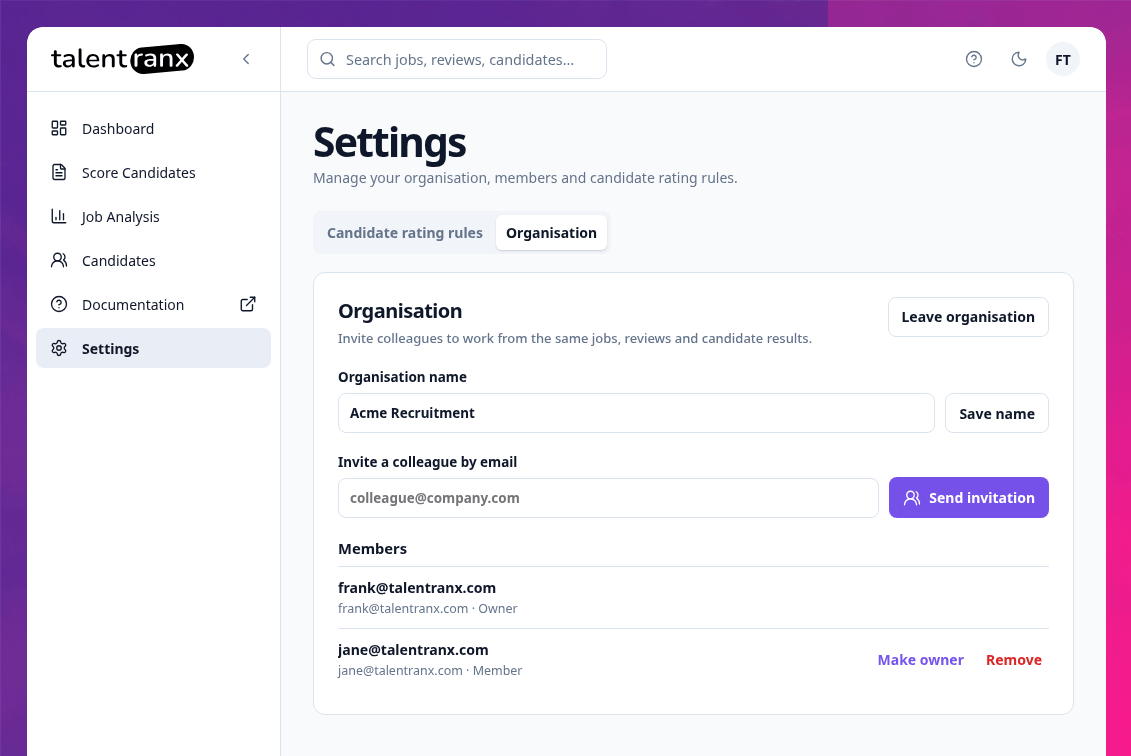Click the Organisation name field with Acme Recruitment

636,413
